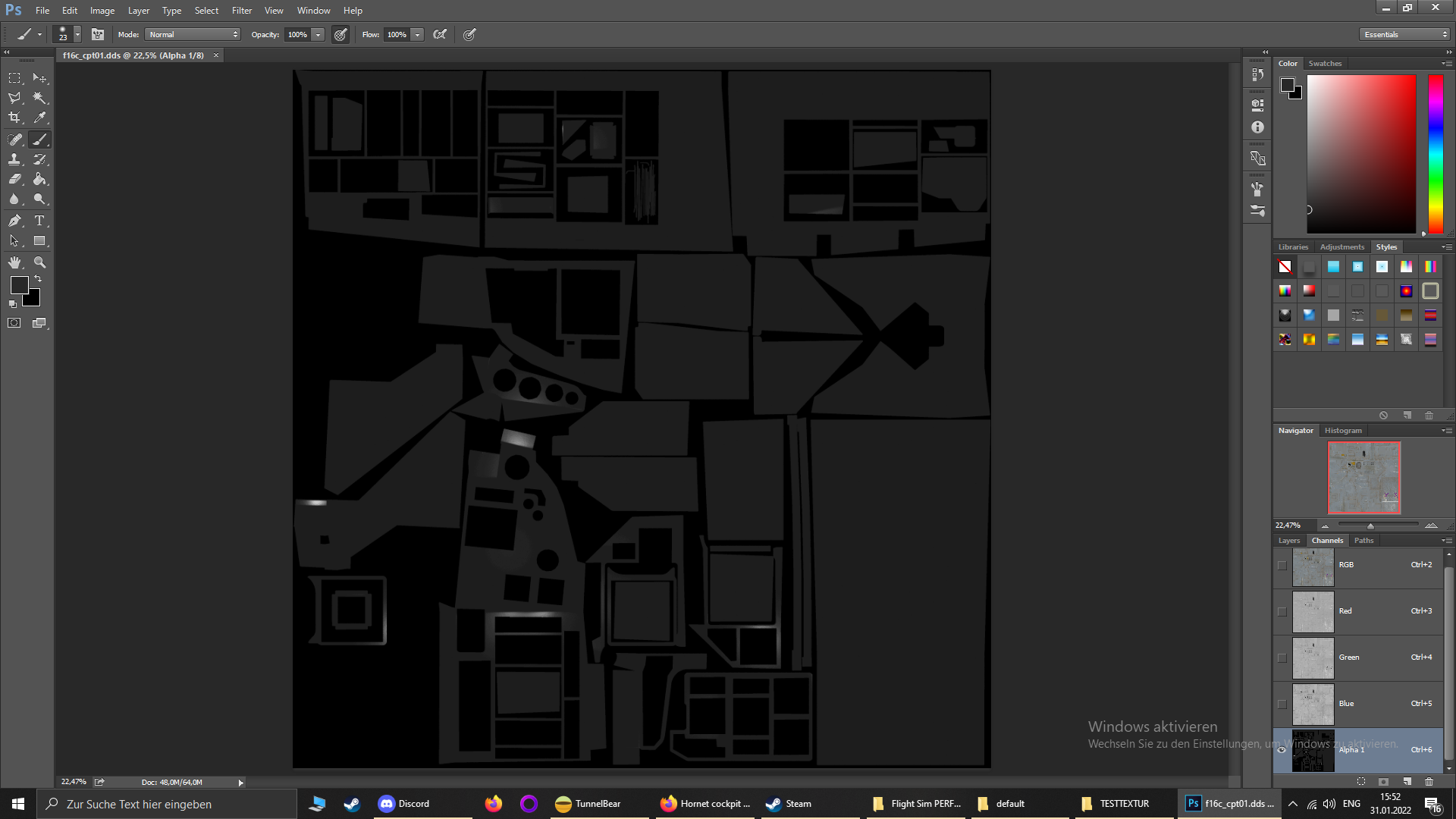1456x819 pixels.
Task: Switch to the Paths tab
Action: 1364,541
